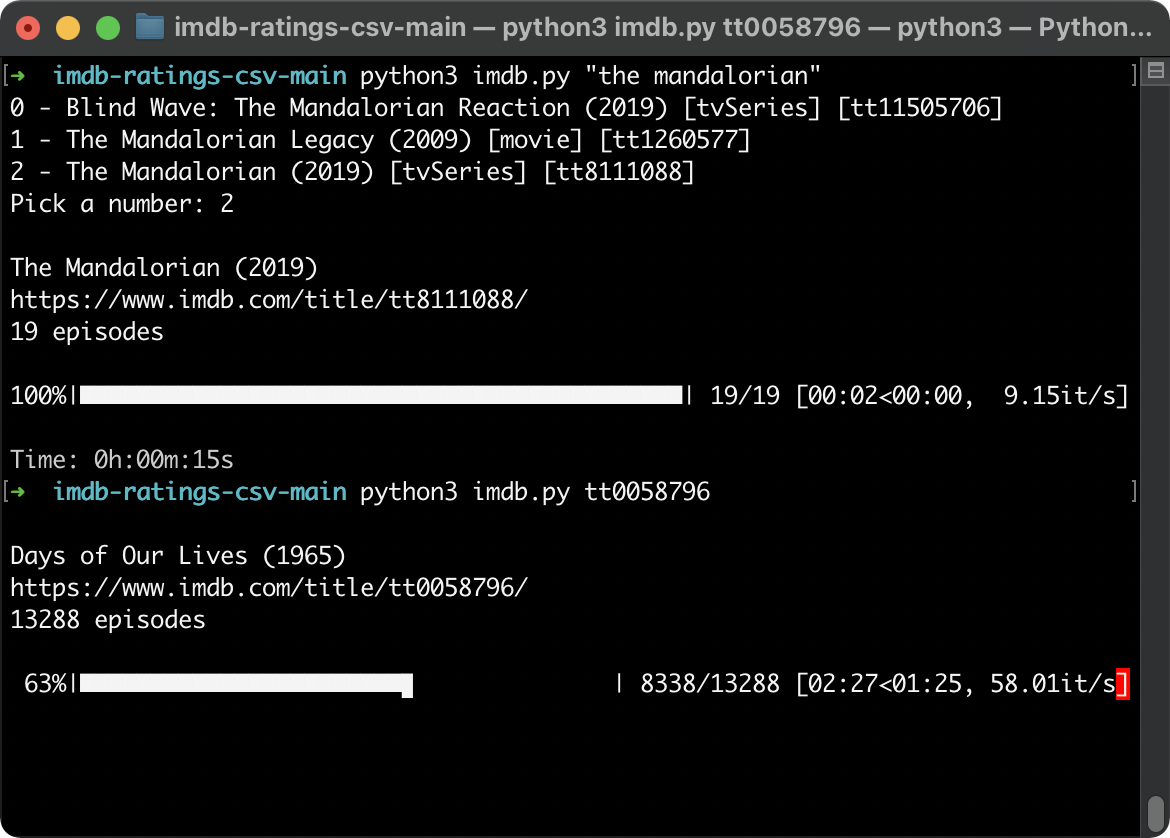Viewport: 1170px width, 838px height.
Task: Click the green prompt arrow before tt0058796 command
Action: point(17,491)
